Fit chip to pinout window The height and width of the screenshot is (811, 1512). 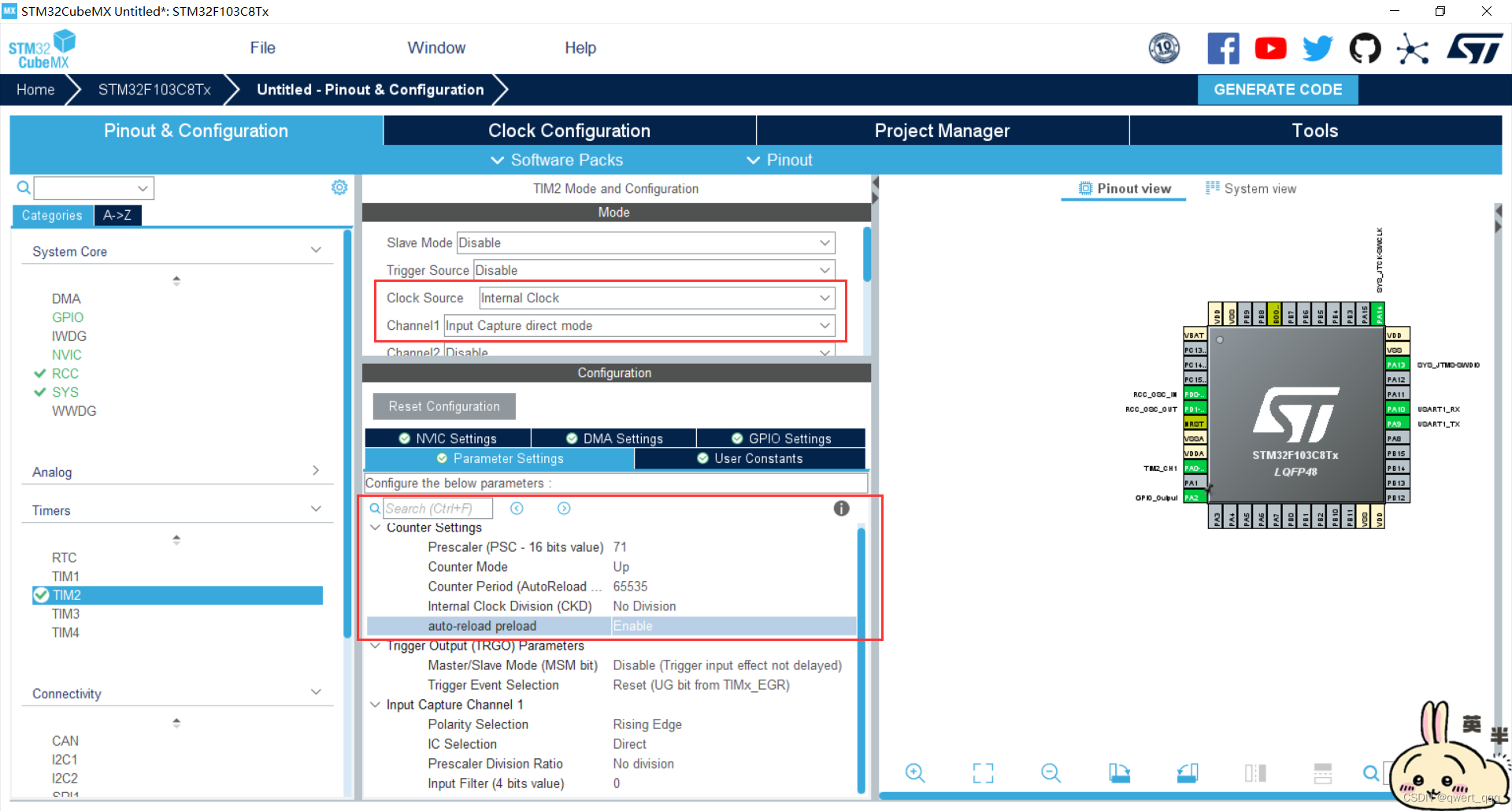[983, 773]
